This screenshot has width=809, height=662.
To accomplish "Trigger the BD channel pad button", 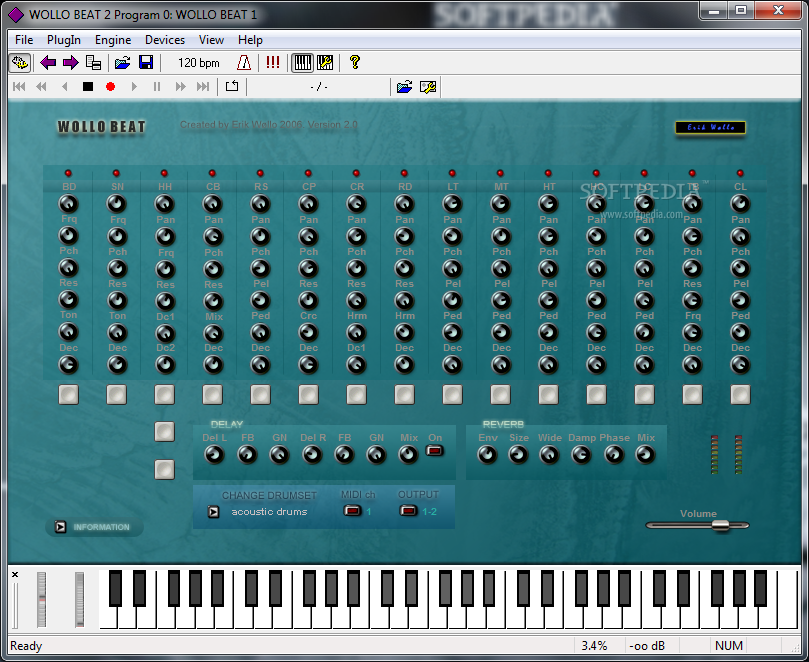I will pos(69,395).
